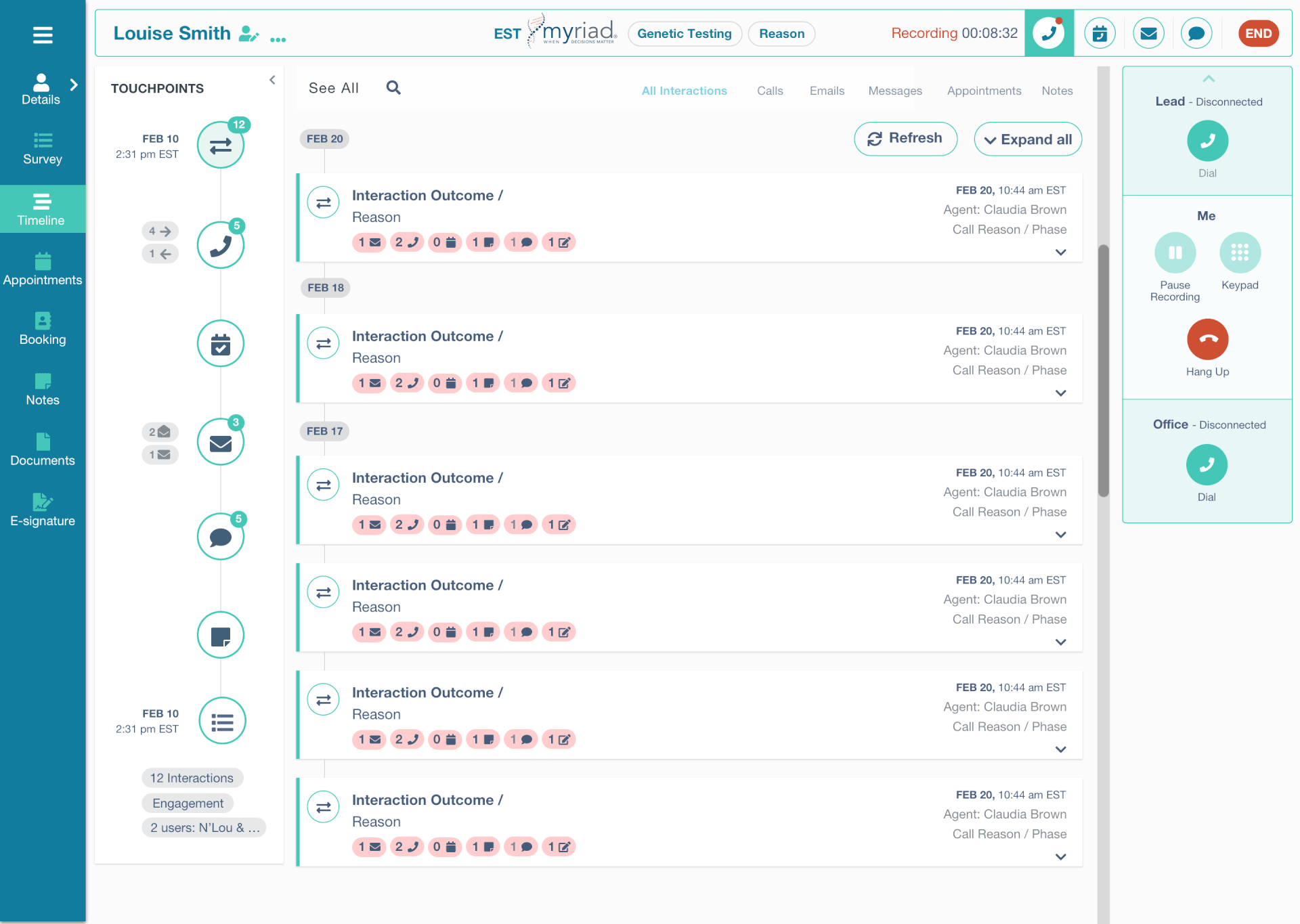
Task: Select the appointments calendar touchpoint
Action: (221, 344)
